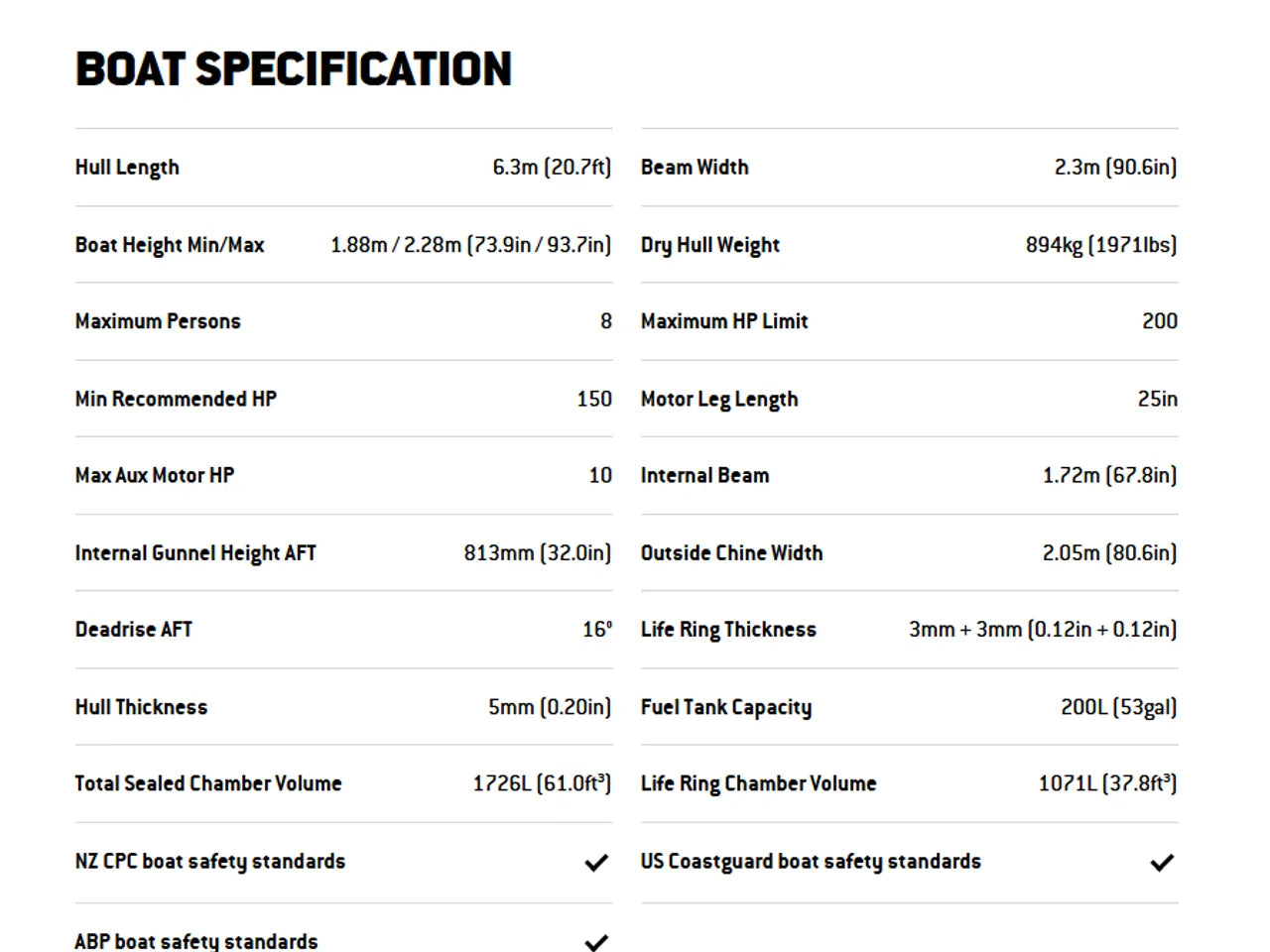Viewport: 1270px width, 952px height.
Task: Select the Min Recommended HP value 150
Action: point(594,399)
